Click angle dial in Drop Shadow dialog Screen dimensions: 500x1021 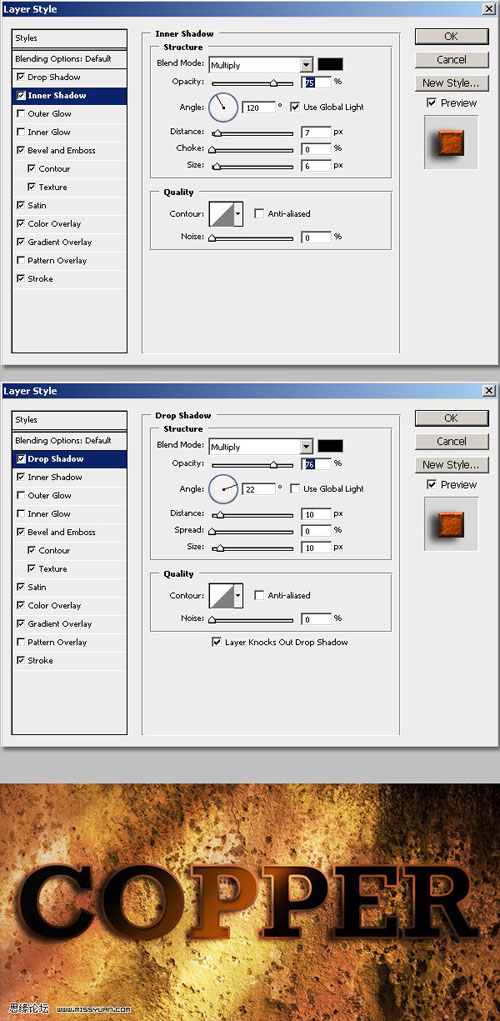click(223, 488)
